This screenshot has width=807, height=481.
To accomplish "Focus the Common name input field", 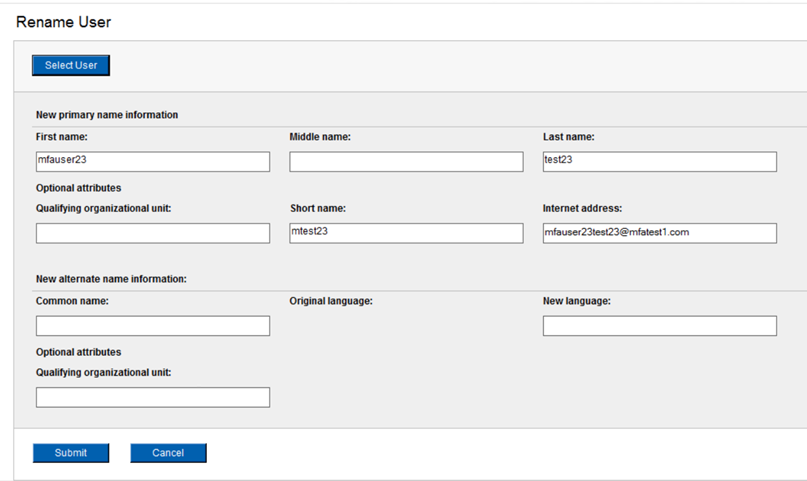I will click(x=153, y=326).
